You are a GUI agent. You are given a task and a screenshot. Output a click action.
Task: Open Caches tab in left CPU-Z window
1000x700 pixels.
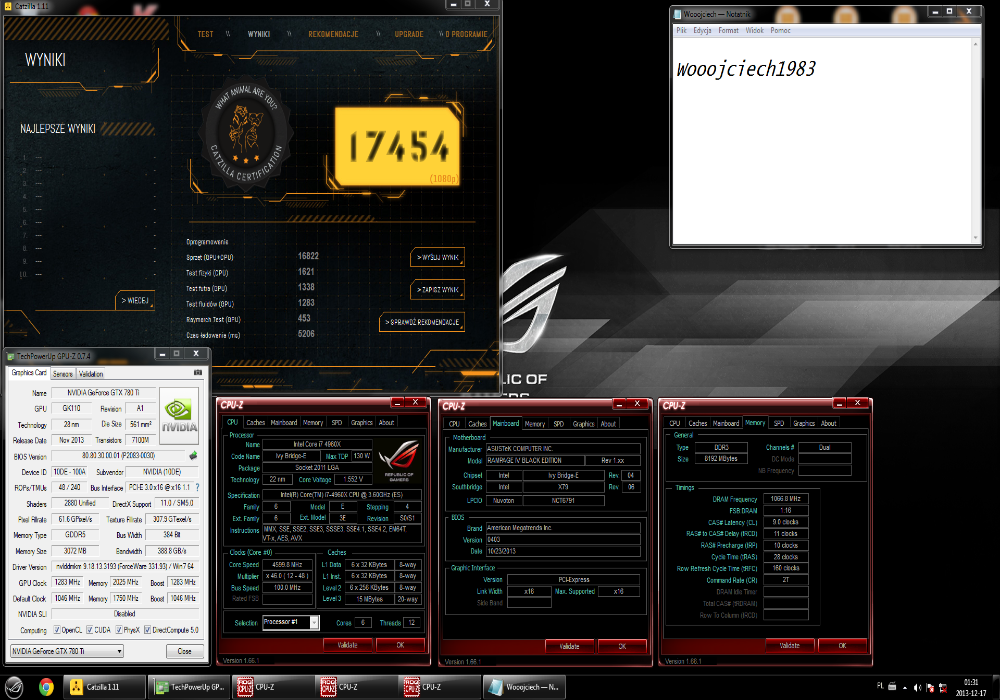click(x=255, y=422)
